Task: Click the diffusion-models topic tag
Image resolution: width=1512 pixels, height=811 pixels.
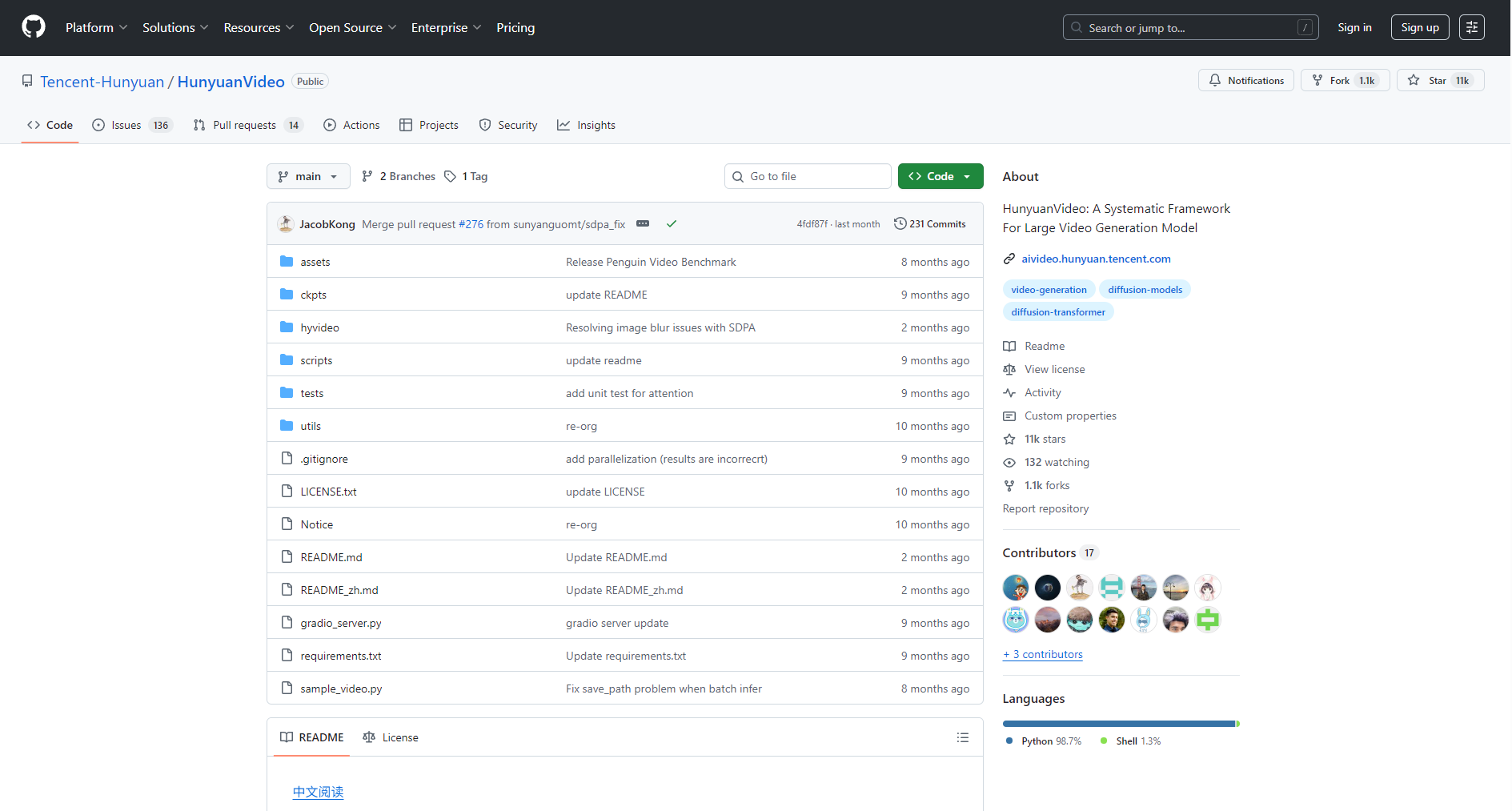Action: [1145, 290]
